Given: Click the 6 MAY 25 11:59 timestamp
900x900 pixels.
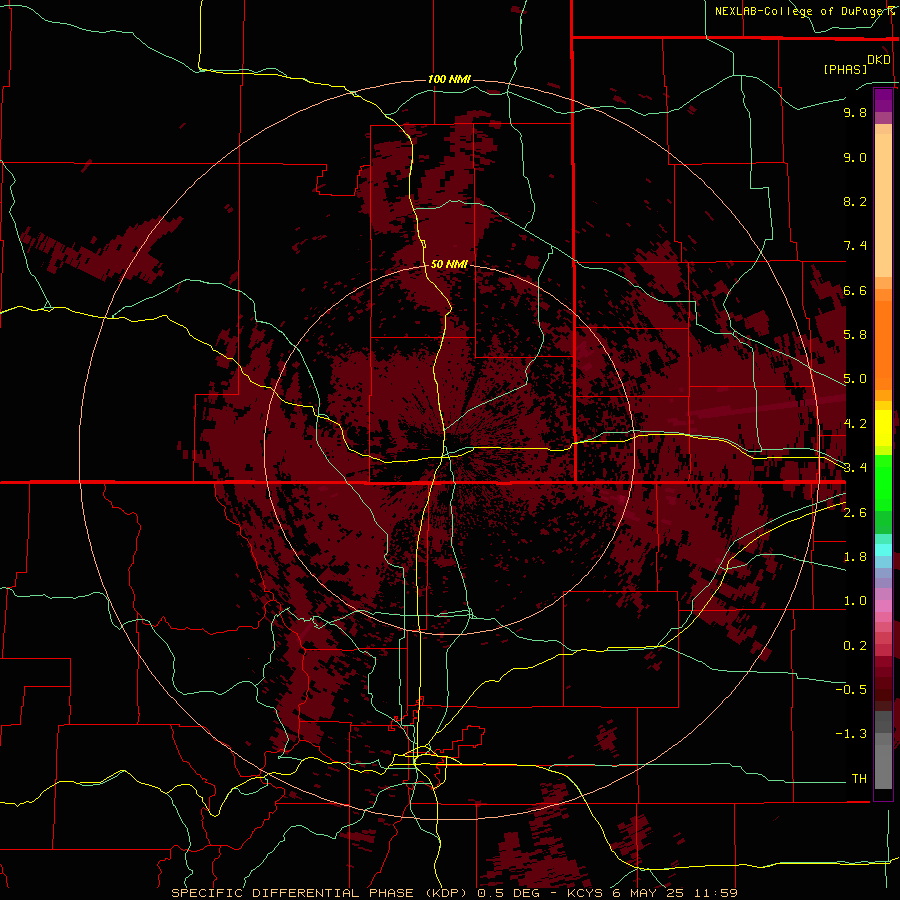Looking at the screenshot, I should point(674,893).
